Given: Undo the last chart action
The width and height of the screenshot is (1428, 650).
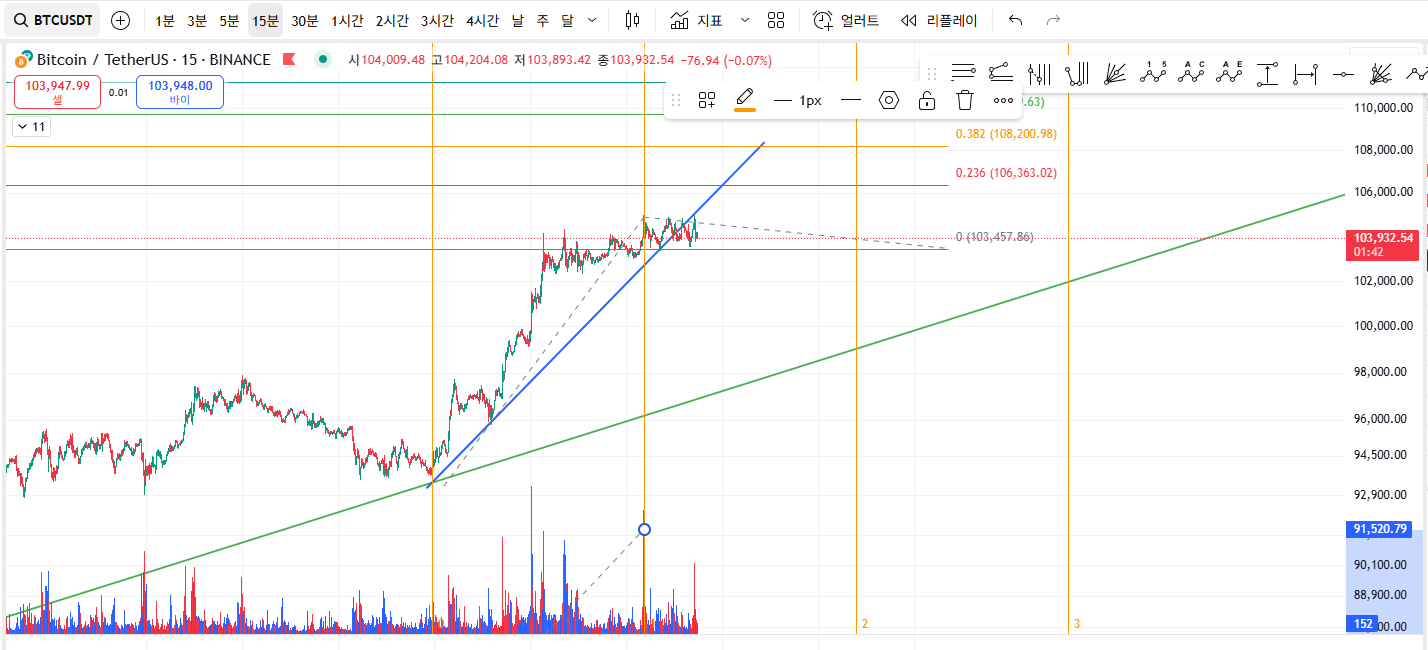Looking at the screenshot, I should pyautogui.click(x=1016, y=20).
